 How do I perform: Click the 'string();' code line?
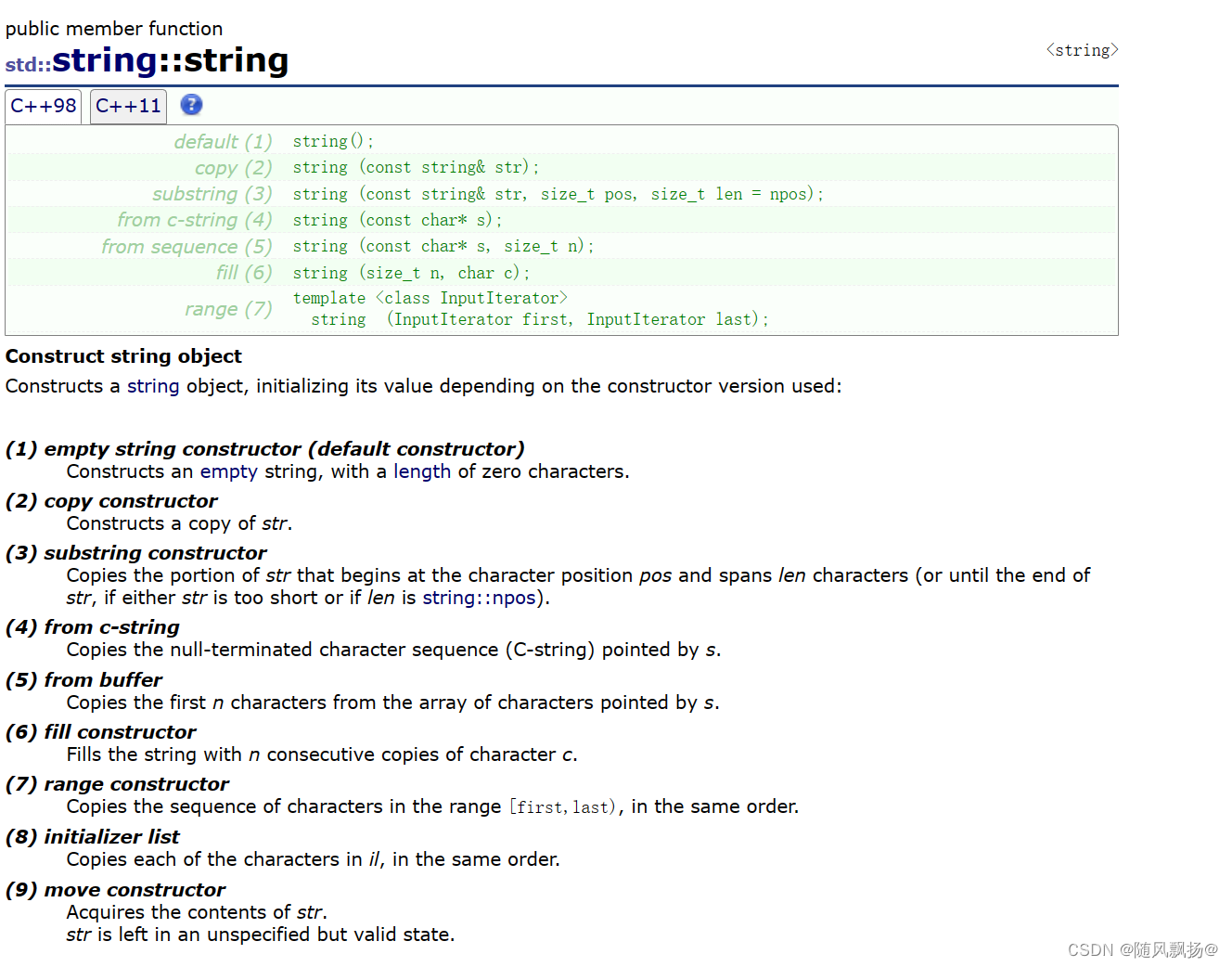pyautogui.click(x=333, y=141)
